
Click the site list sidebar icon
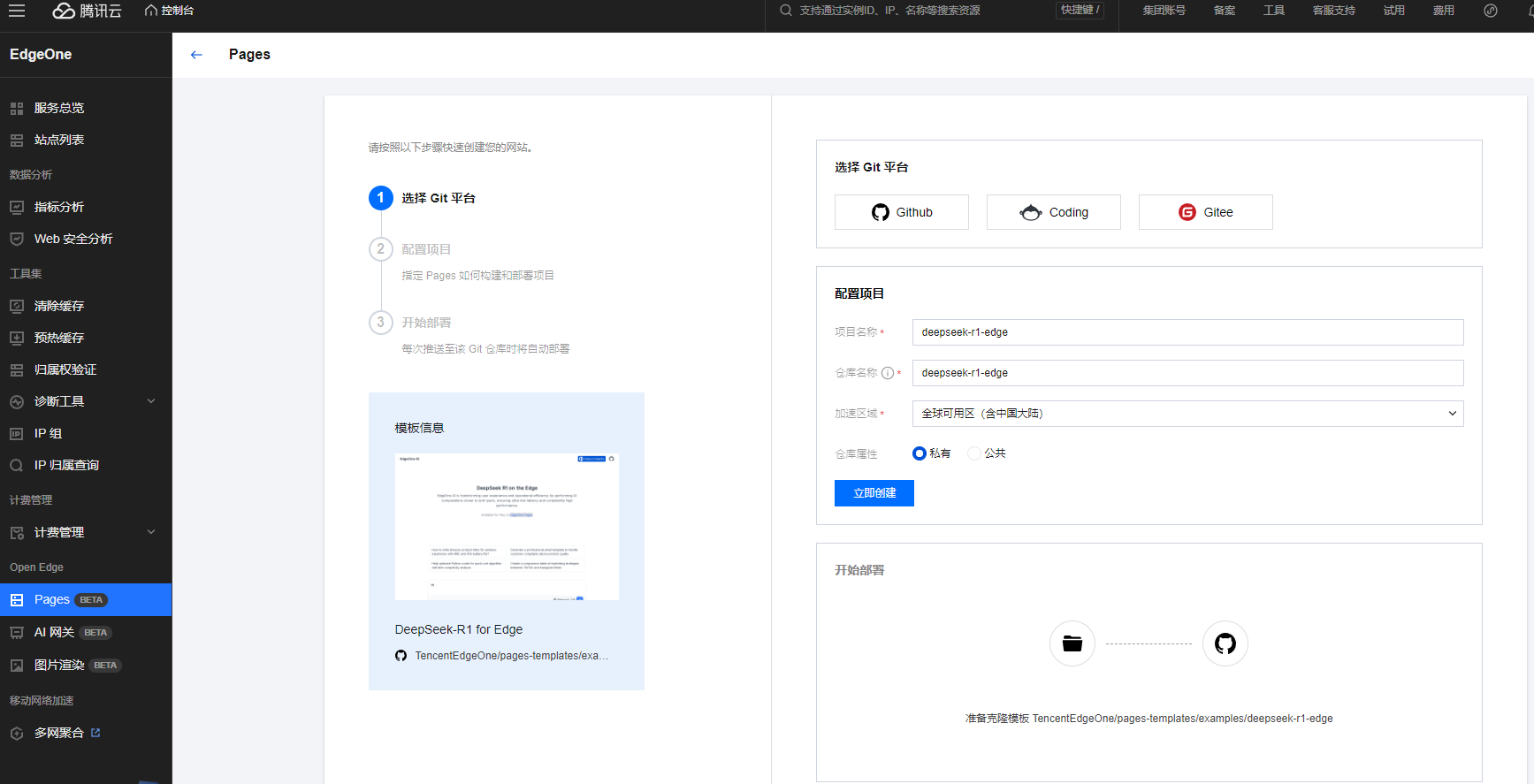[17, 140]
